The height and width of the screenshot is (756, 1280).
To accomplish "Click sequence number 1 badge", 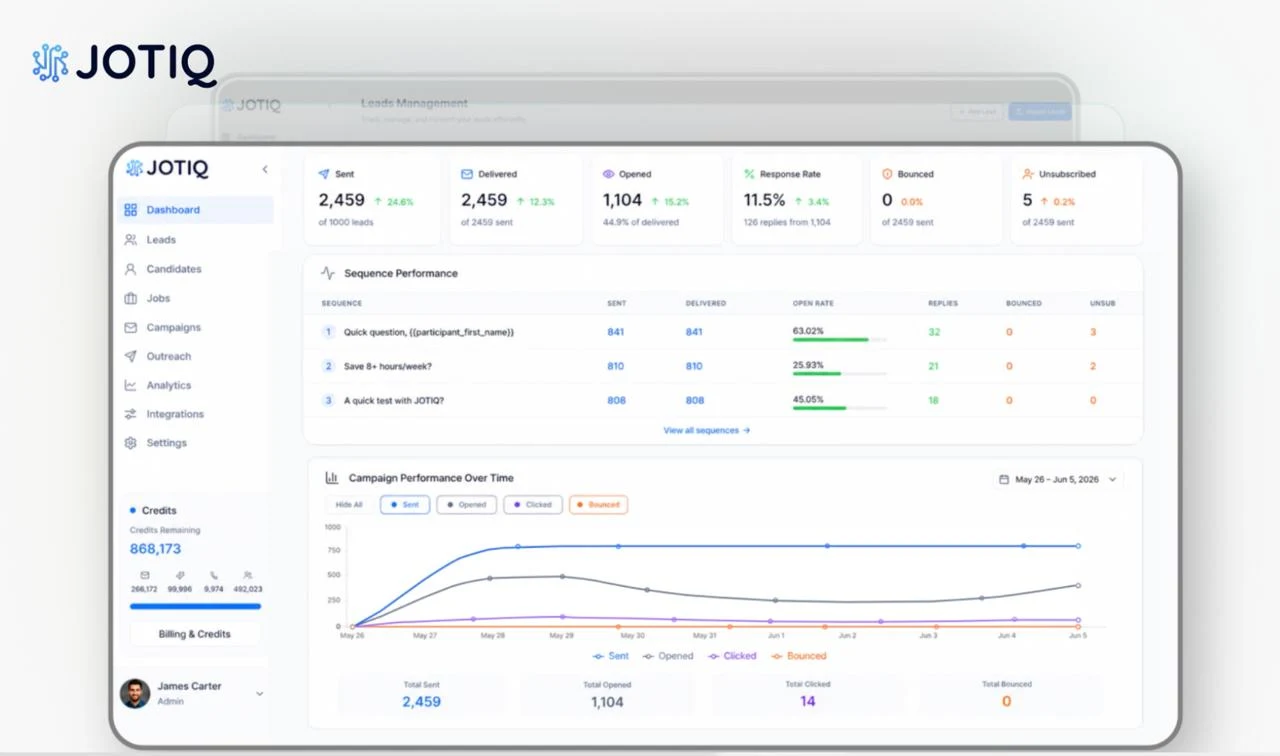I will pos(328,332).
